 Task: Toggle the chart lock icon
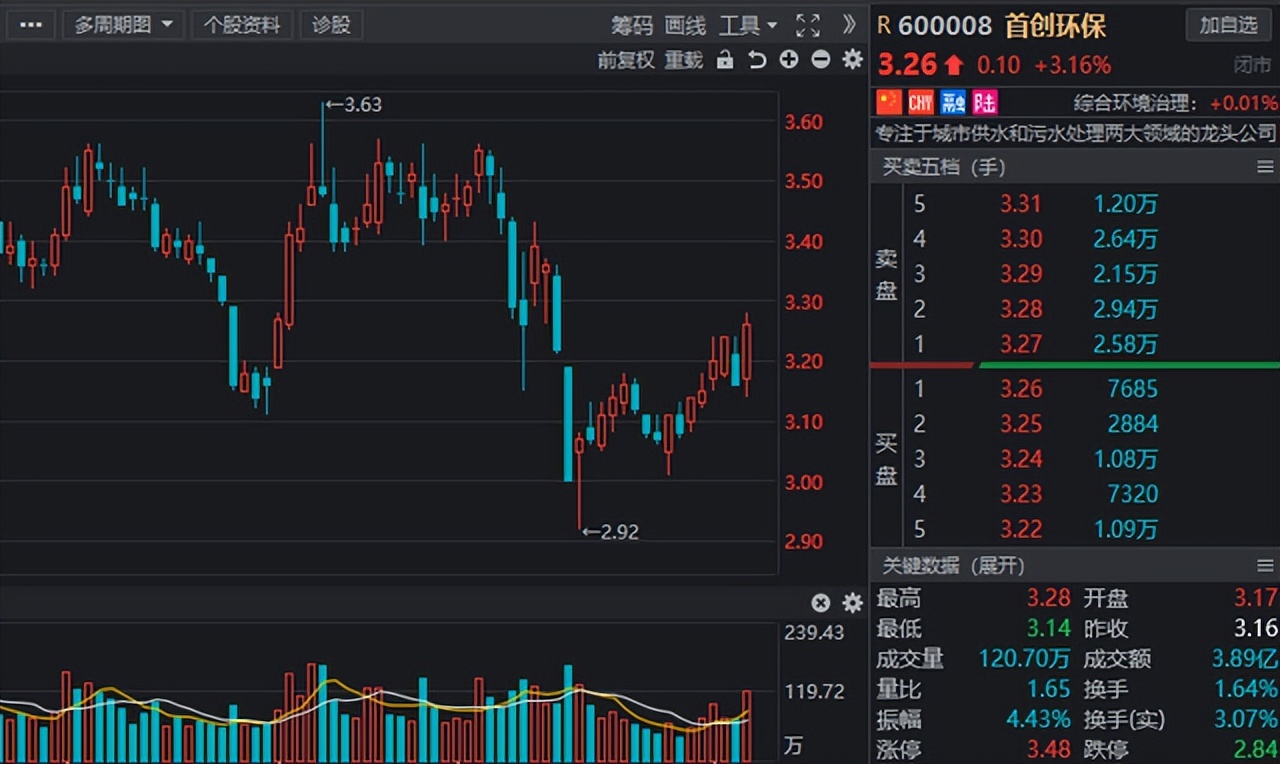coord(723,60)
